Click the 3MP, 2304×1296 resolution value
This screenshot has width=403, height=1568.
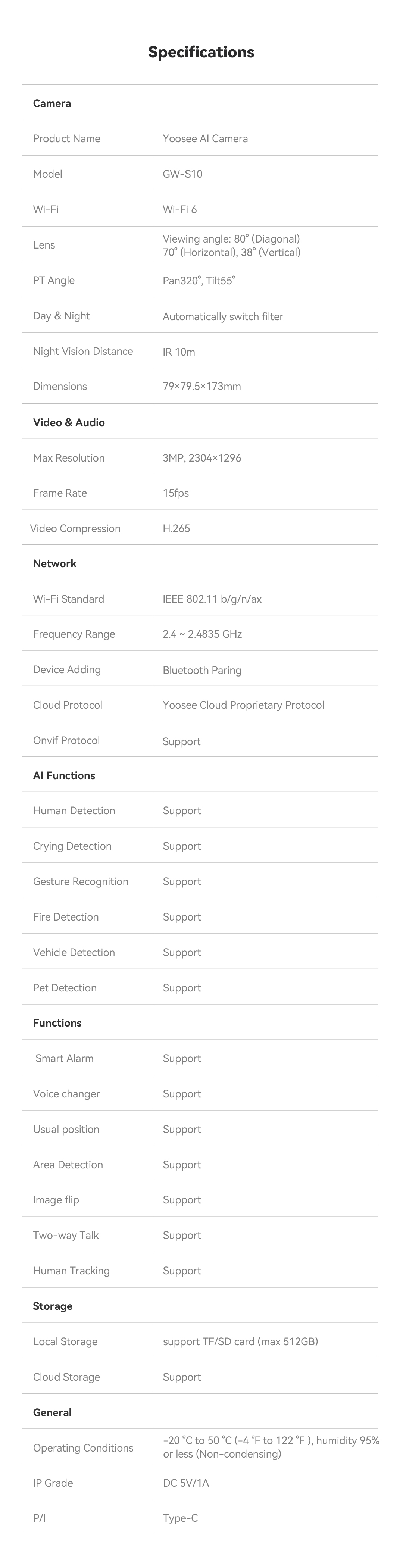[201, 458]
